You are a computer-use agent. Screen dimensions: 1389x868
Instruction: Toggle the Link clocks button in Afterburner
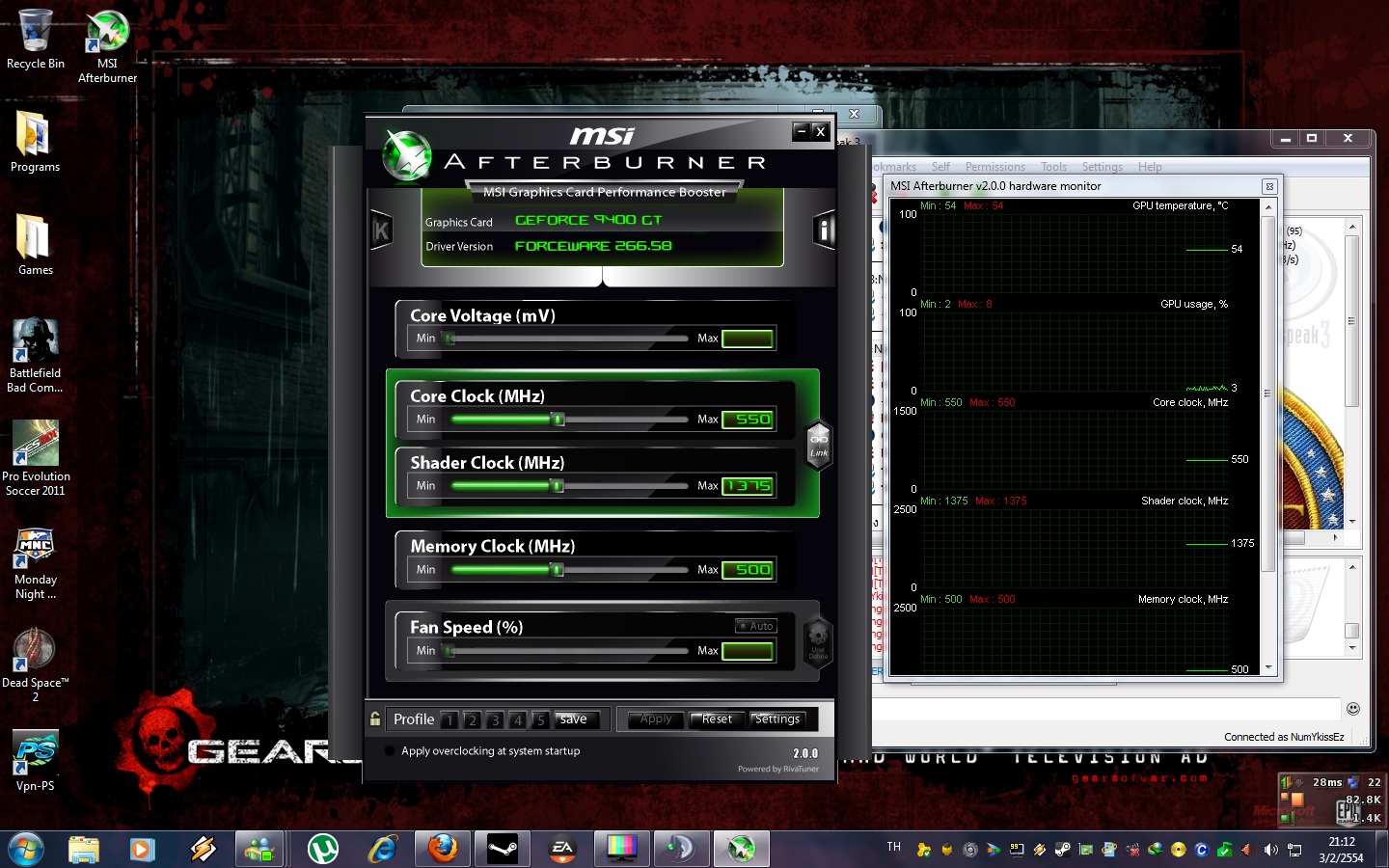pyautogui.click(x=819, y=445)
